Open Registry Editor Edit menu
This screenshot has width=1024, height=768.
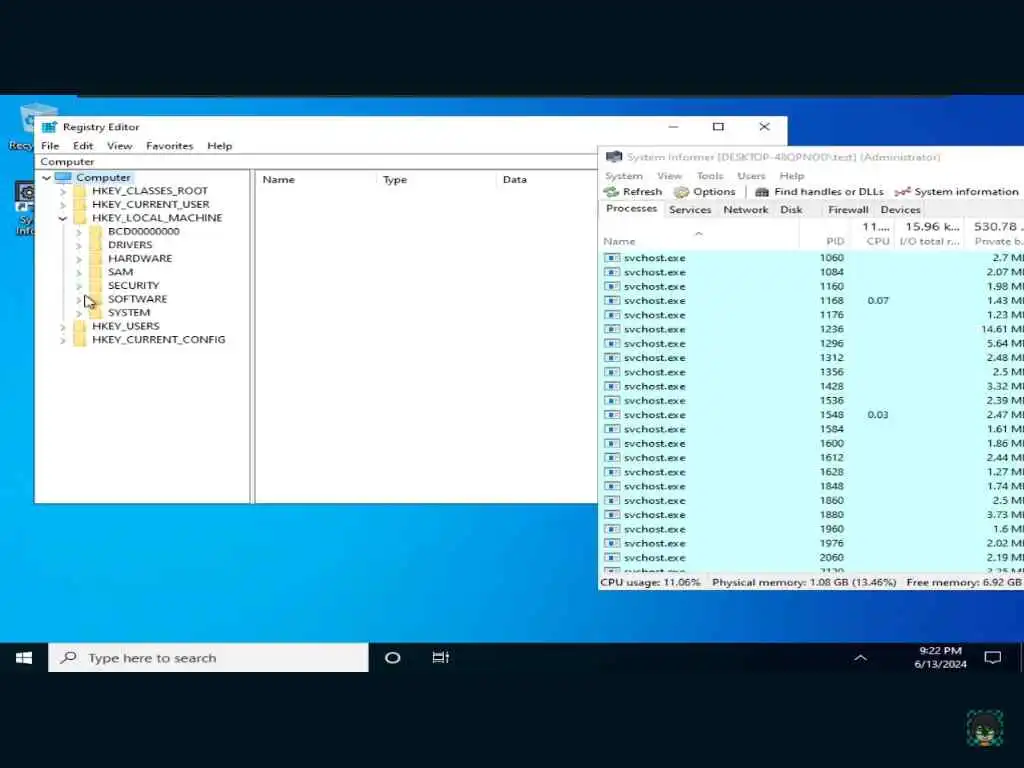(x=83, y=146)
